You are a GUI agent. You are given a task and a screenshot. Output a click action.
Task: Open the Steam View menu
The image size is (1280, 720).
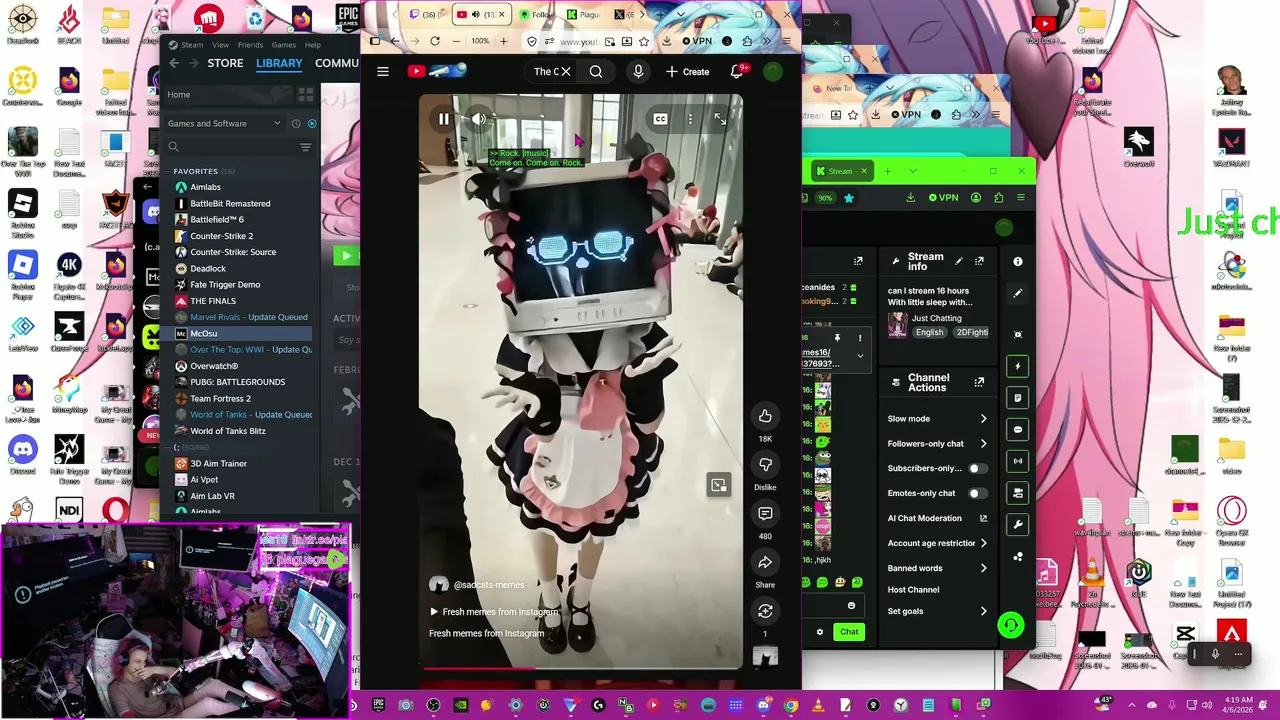220,45
